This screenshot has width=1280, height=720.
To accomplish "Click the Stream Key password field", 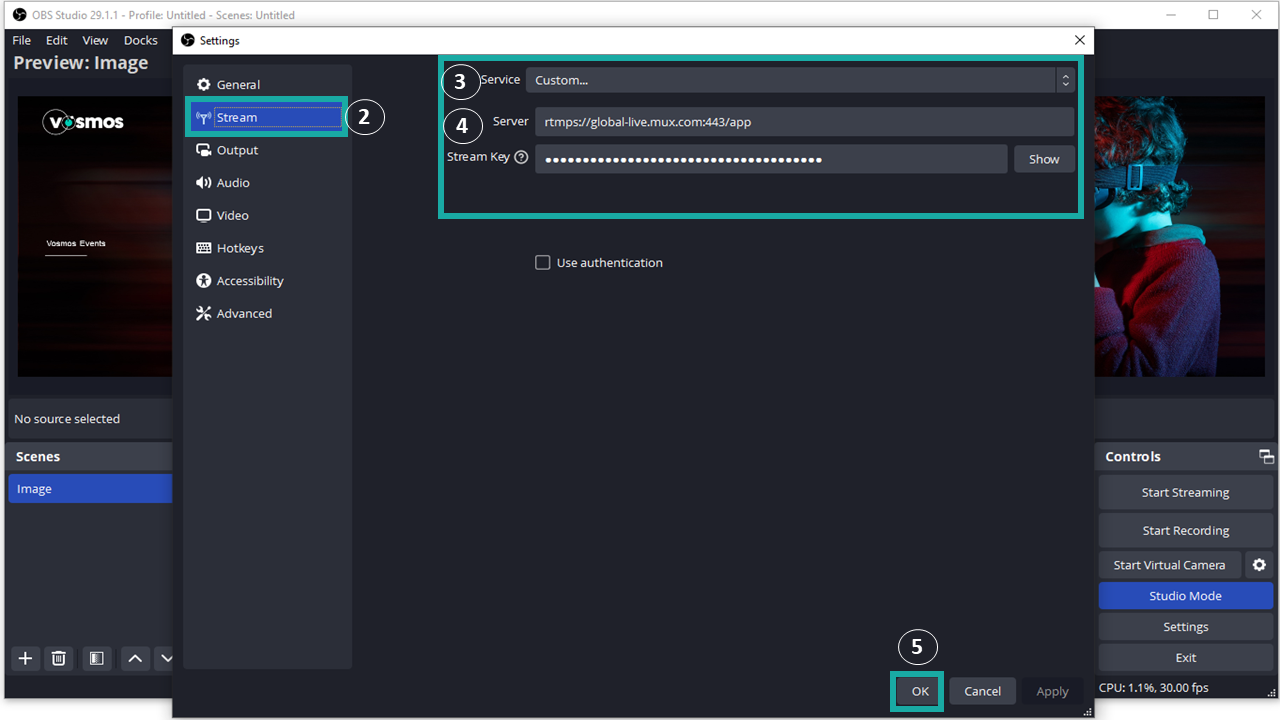I will (771, 159).
